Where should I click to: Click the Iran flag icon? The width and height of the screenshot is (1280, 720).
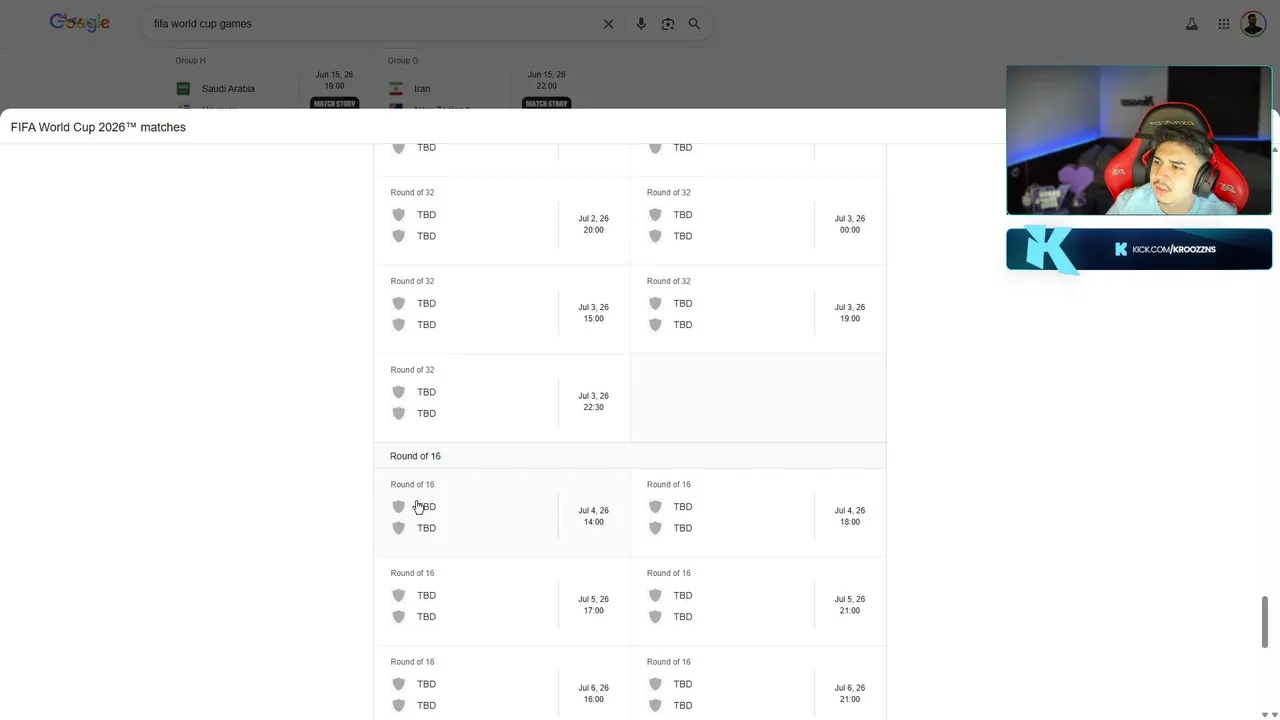pos(396,89)
